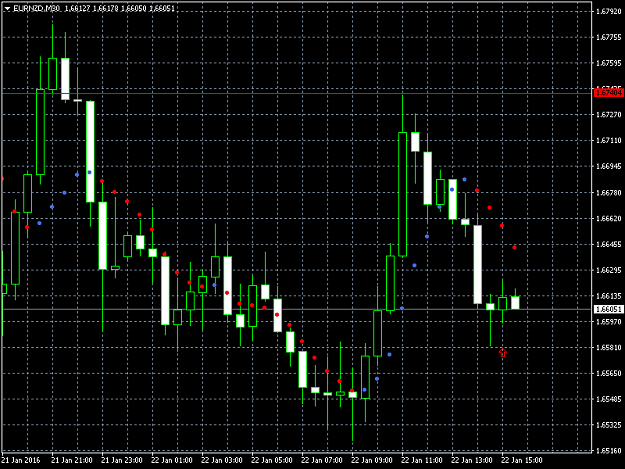Click the 22 Jan 01:00 time label
This screenshot has height=469, width=625.
pyautogui.click(x=172, y=460)
